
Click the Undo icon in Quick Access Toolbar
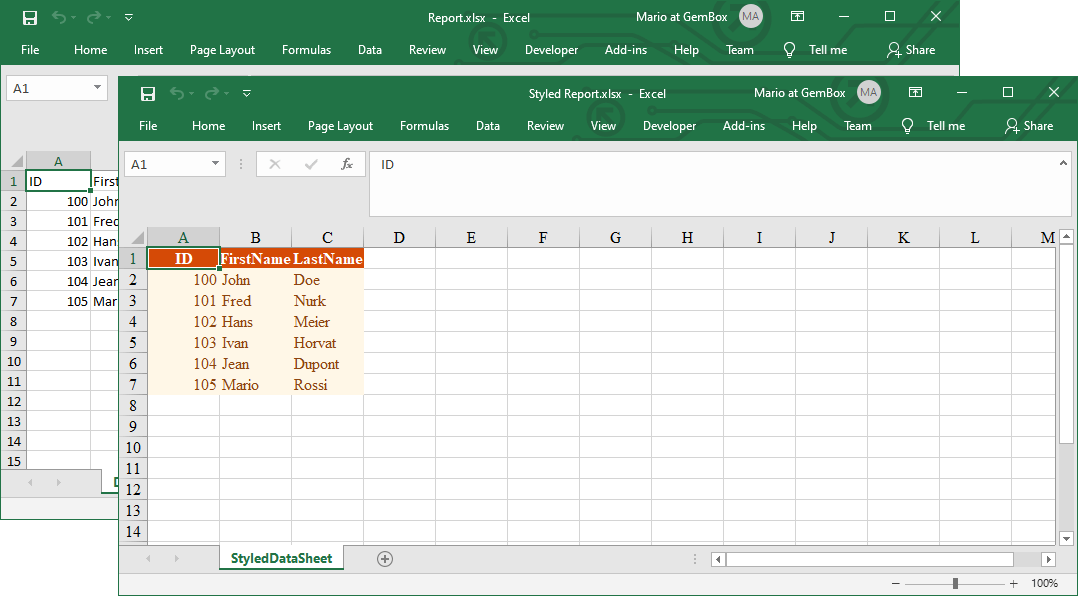[x=178, y=93]
